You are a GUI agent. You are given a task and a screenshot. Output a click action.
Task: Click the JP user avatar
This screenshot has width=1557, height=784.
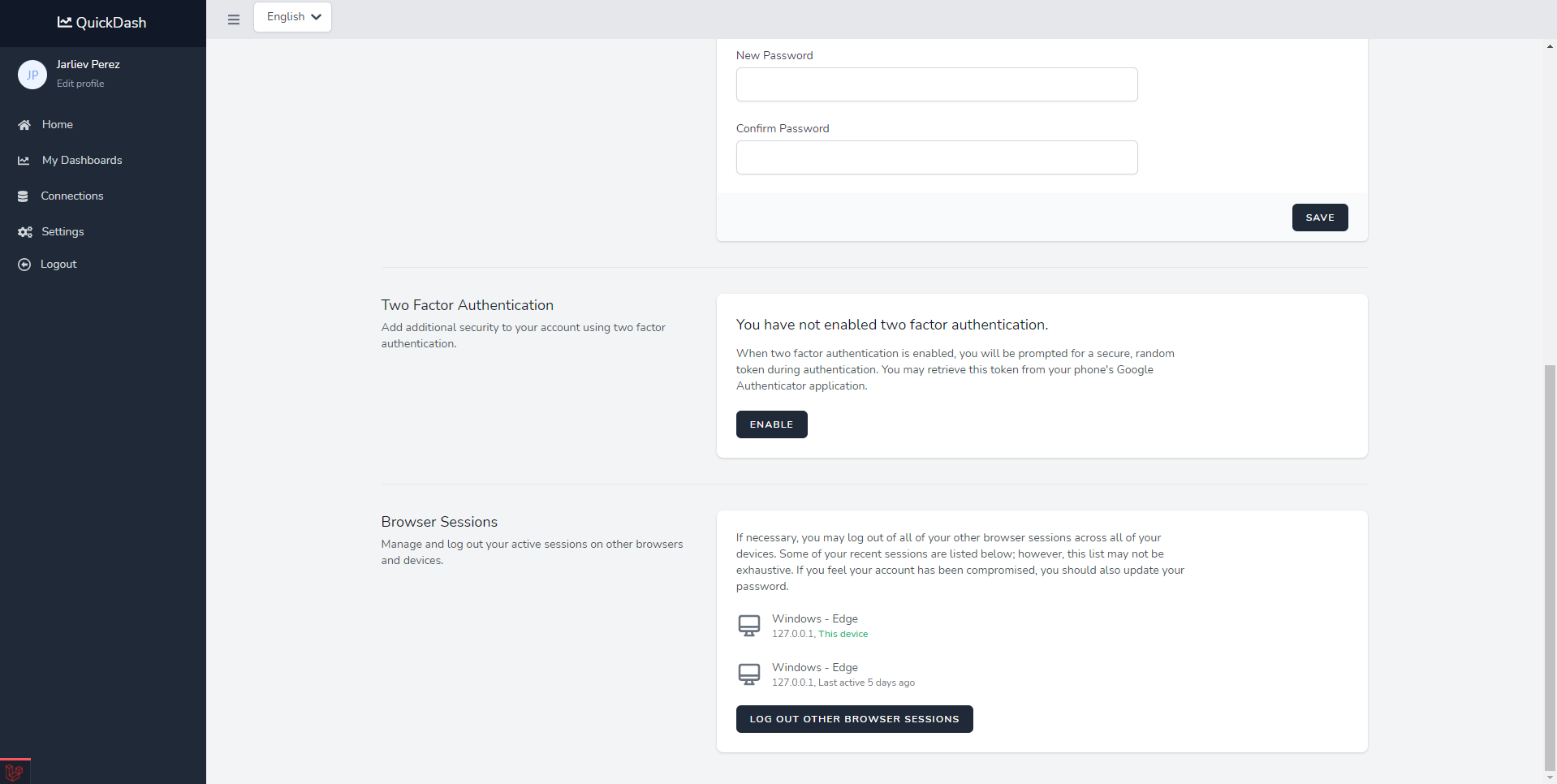32,75
